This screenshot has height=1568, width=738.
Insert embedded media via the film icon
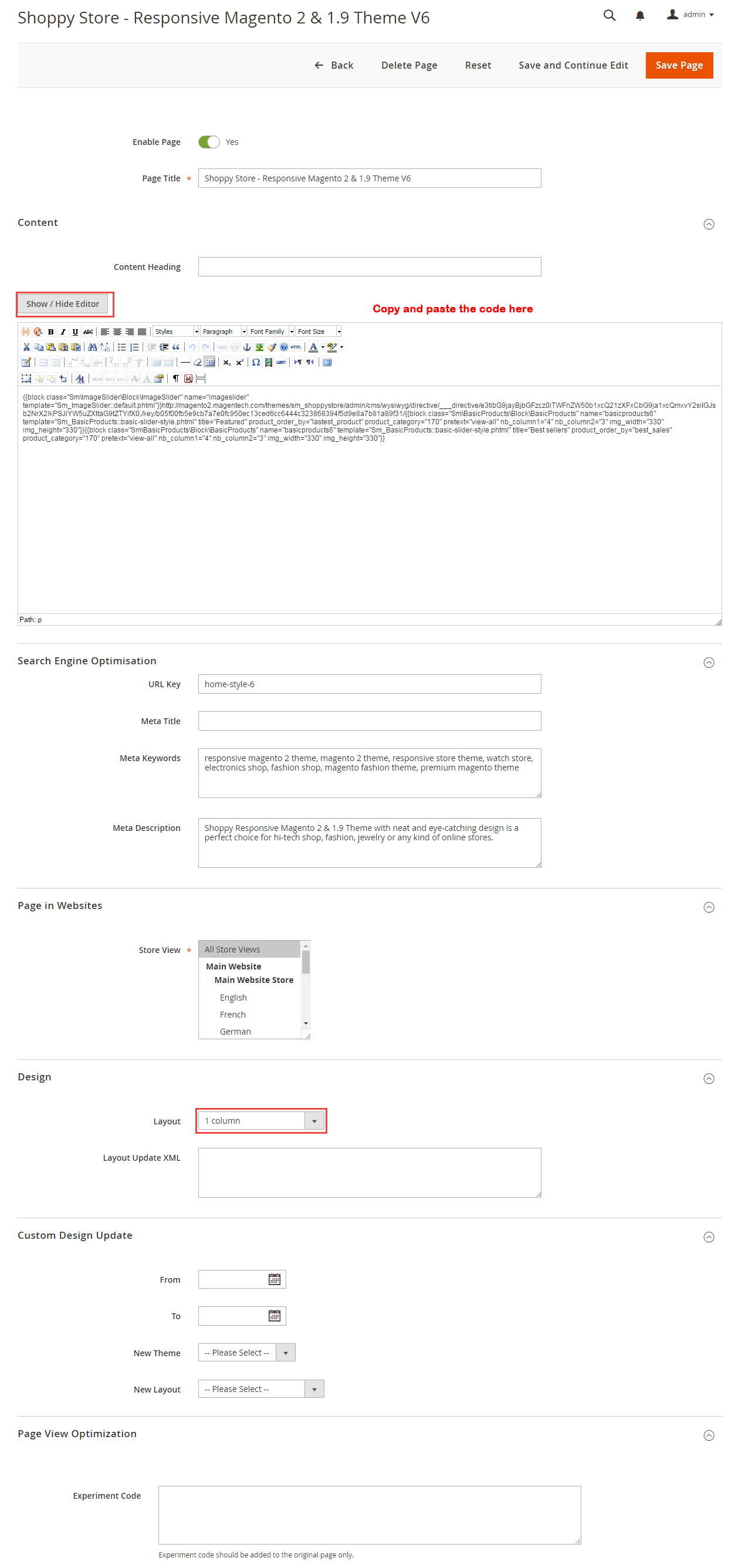[268, 362]
